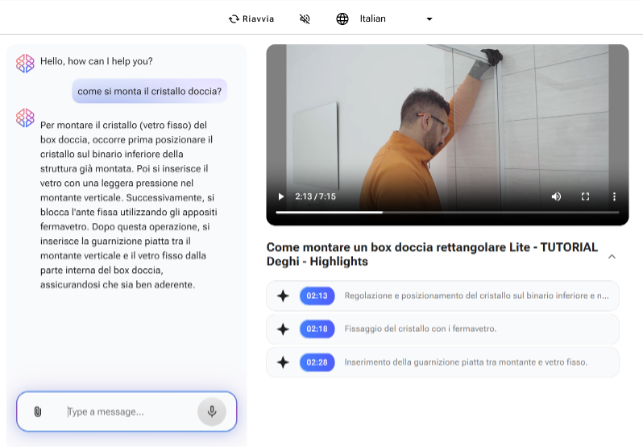Click the video volume speaker icon
Viewport: 644px width, 448px height.
tap(556, 197)
